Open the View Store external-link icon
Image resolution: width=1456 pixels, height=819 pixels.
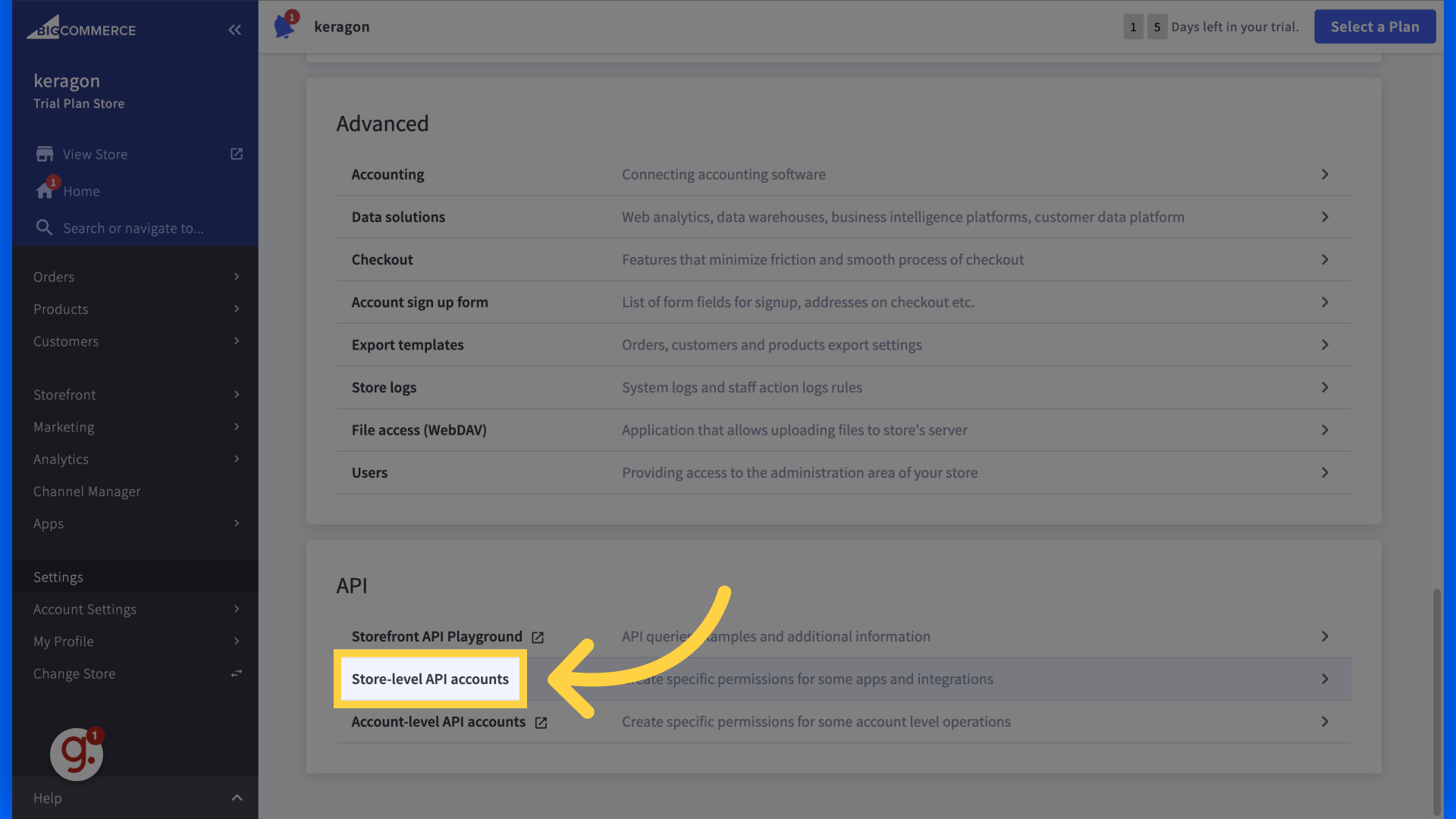[x=236, y=153]
